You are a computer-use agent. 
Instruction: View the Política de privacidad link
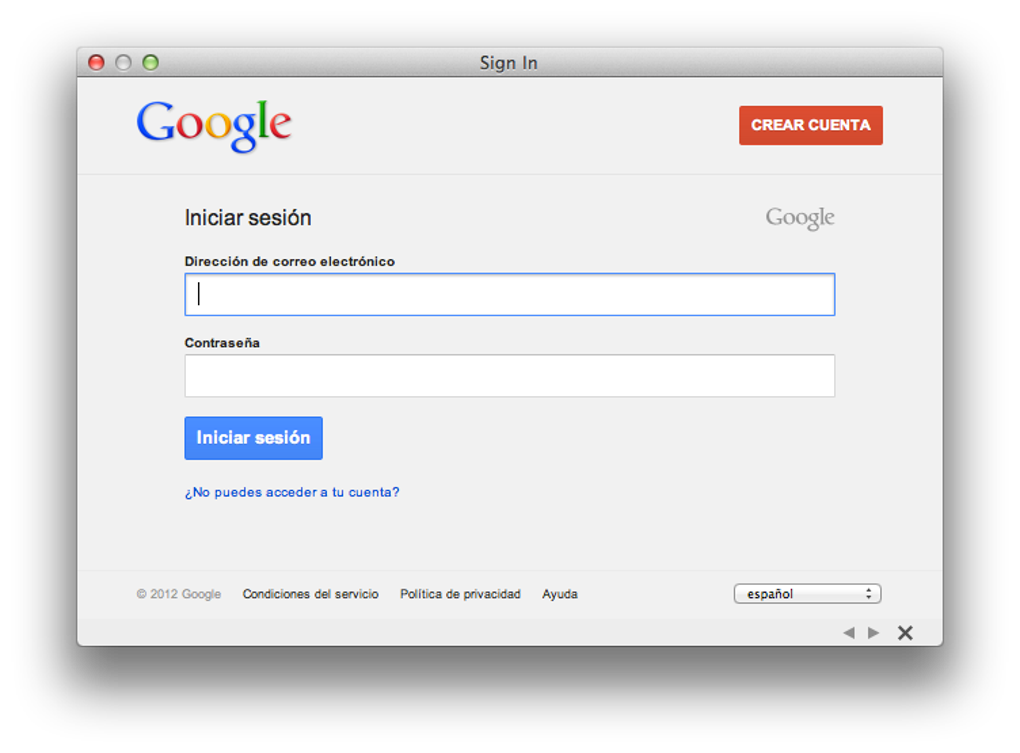coord(460,594)
